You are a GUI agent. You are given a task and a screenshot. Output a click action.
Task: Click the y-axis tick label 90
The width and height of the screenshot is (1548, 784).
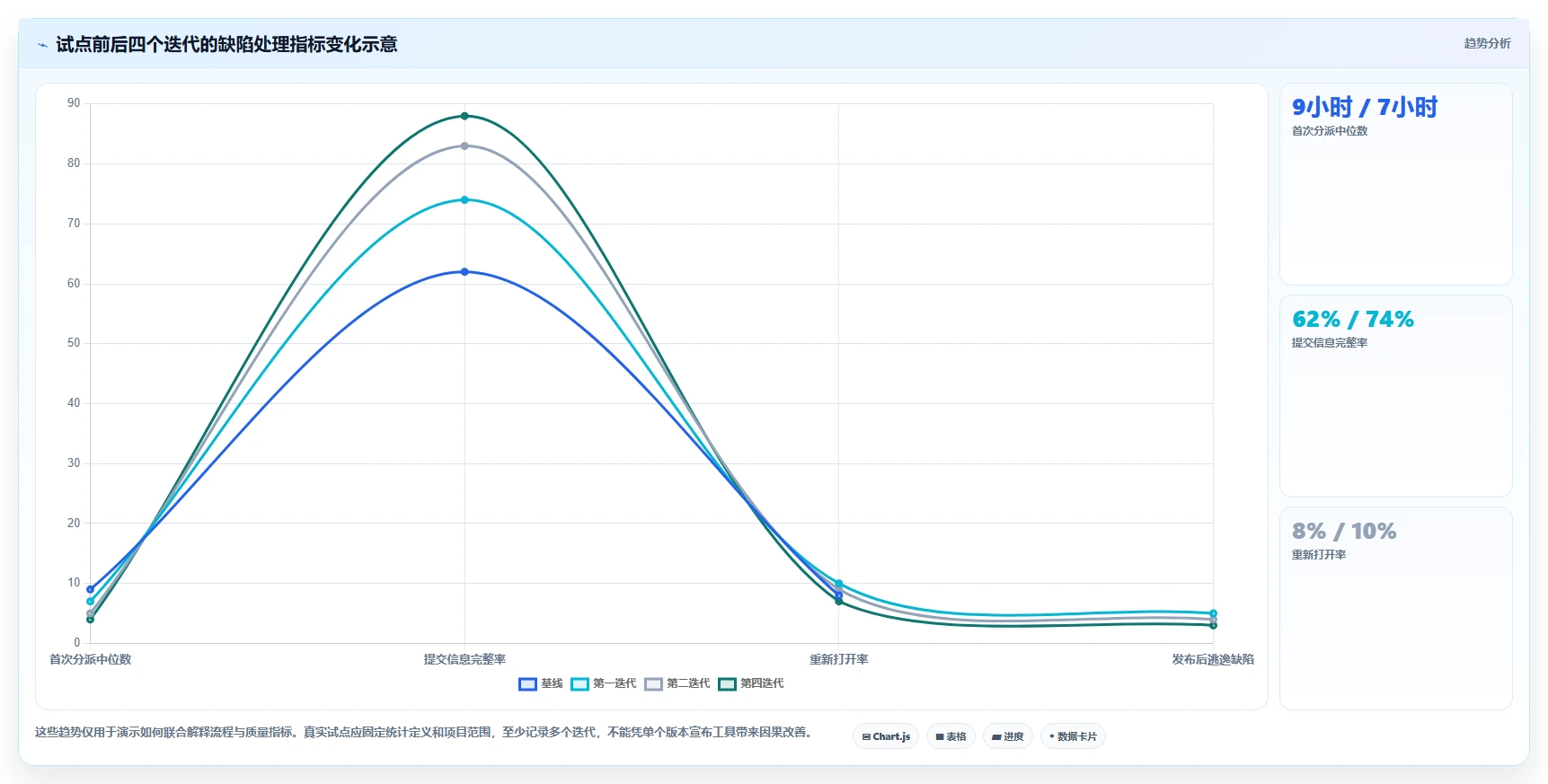(74, 103)
